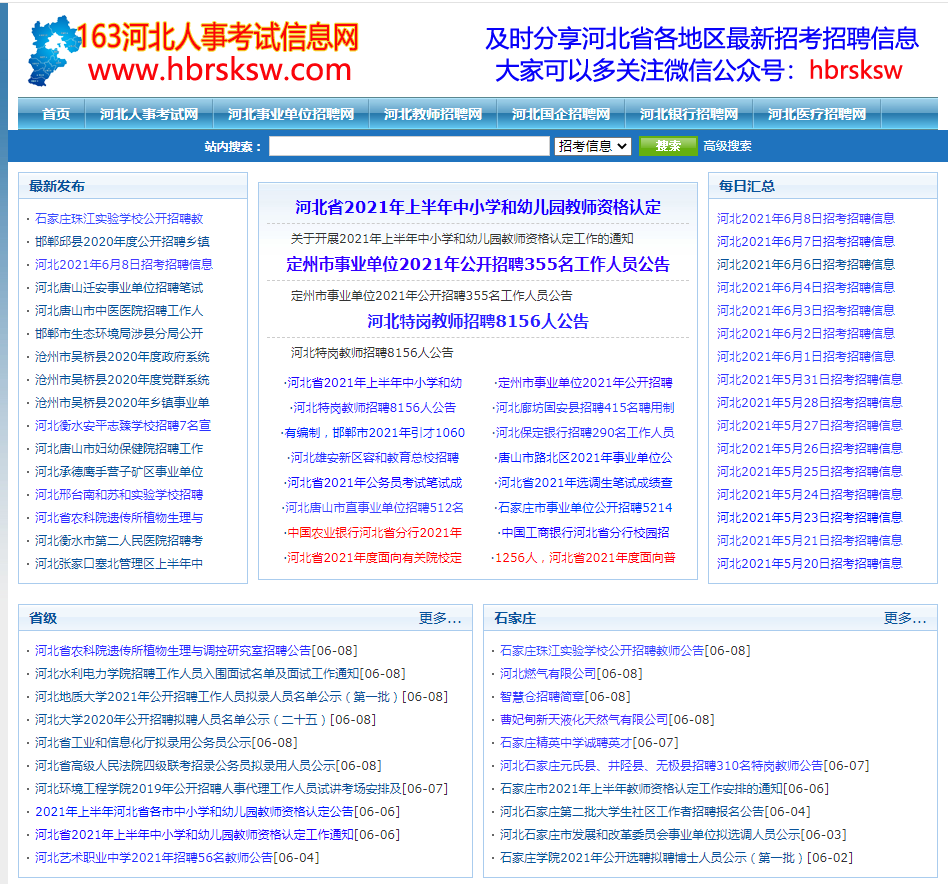Open 河北医疗招聘网 navigation item
Image resolution: width=948 pixels, height=884 pixels.
click(x=817, y=114)
